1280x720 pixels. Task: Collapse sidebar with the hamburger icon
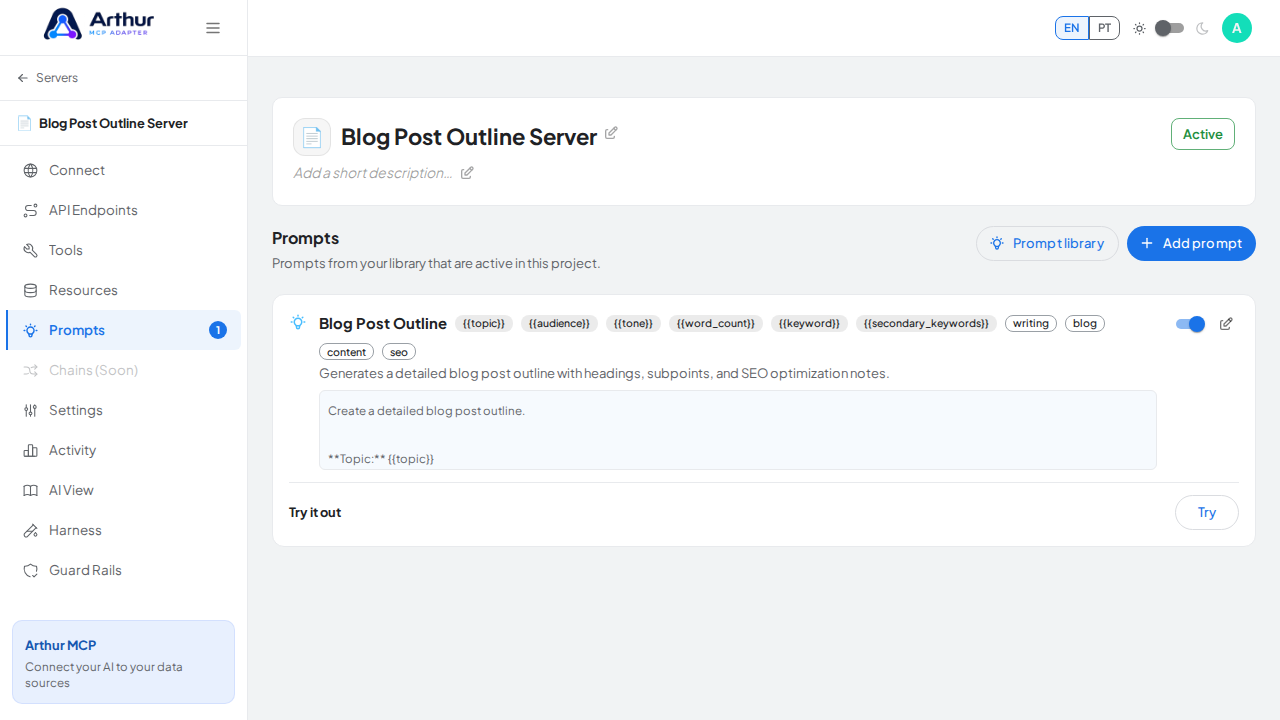click(213, 28)
